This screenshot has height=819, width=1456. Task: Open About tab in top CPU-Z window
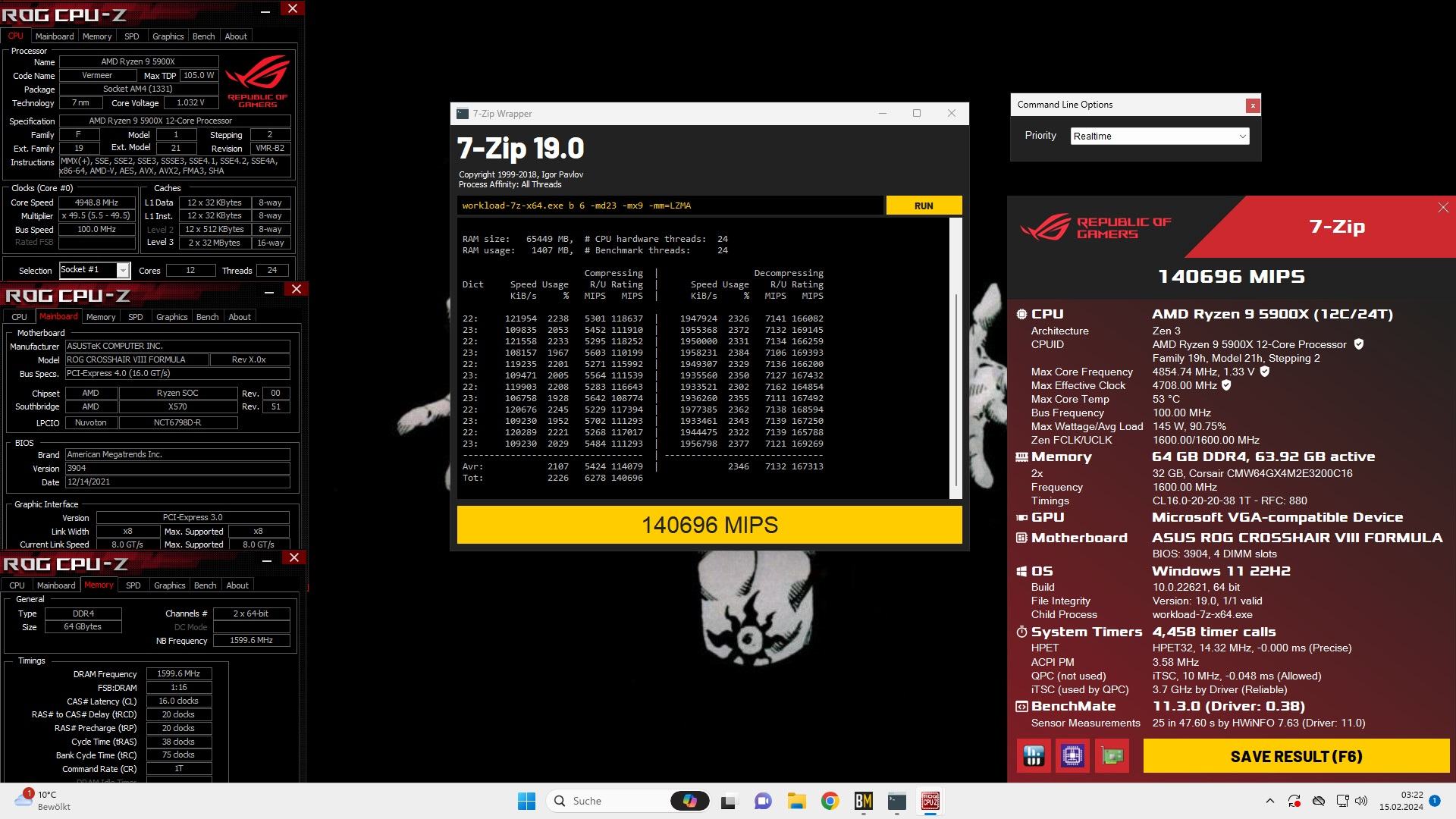pos(236,36)
